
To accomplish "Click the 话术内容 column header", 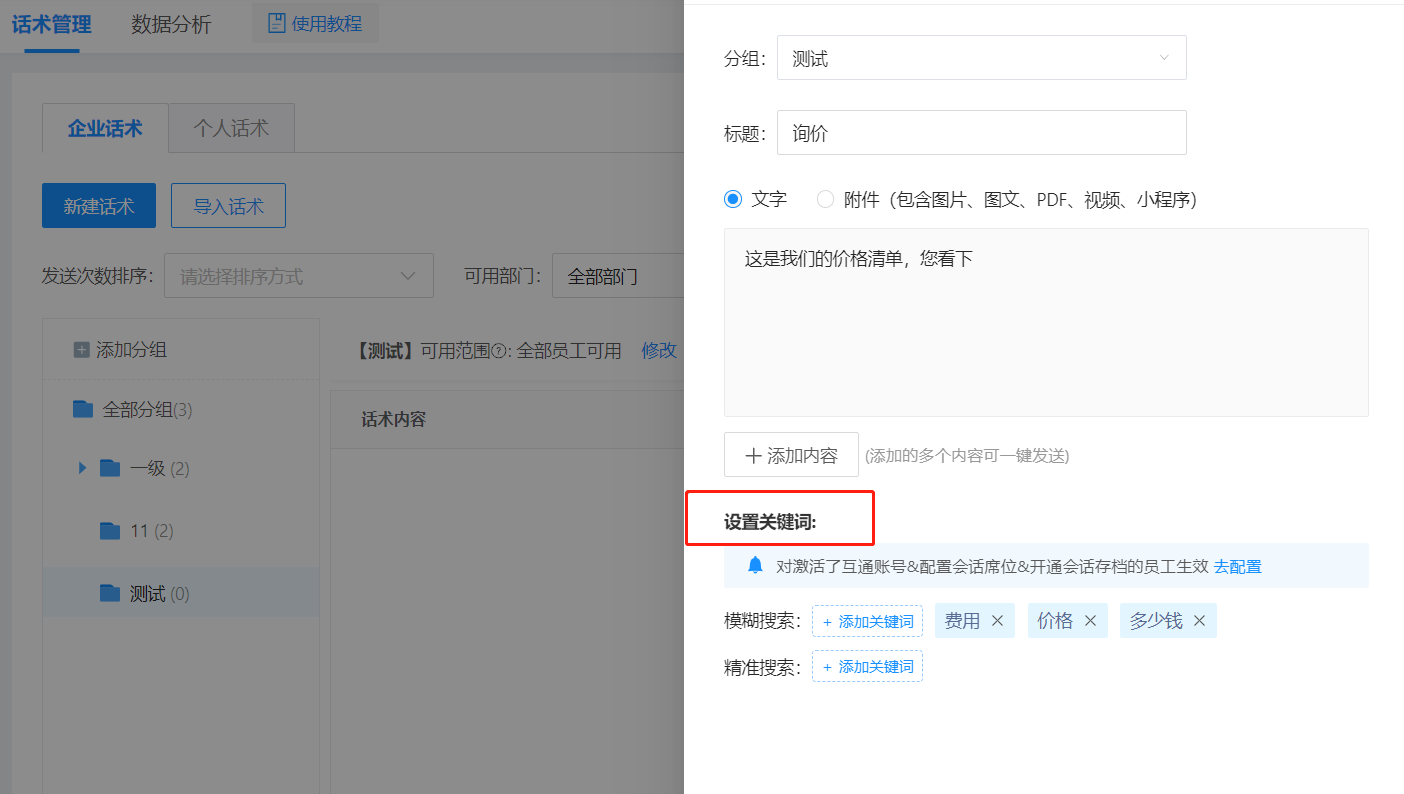I will tap(394, 419).
